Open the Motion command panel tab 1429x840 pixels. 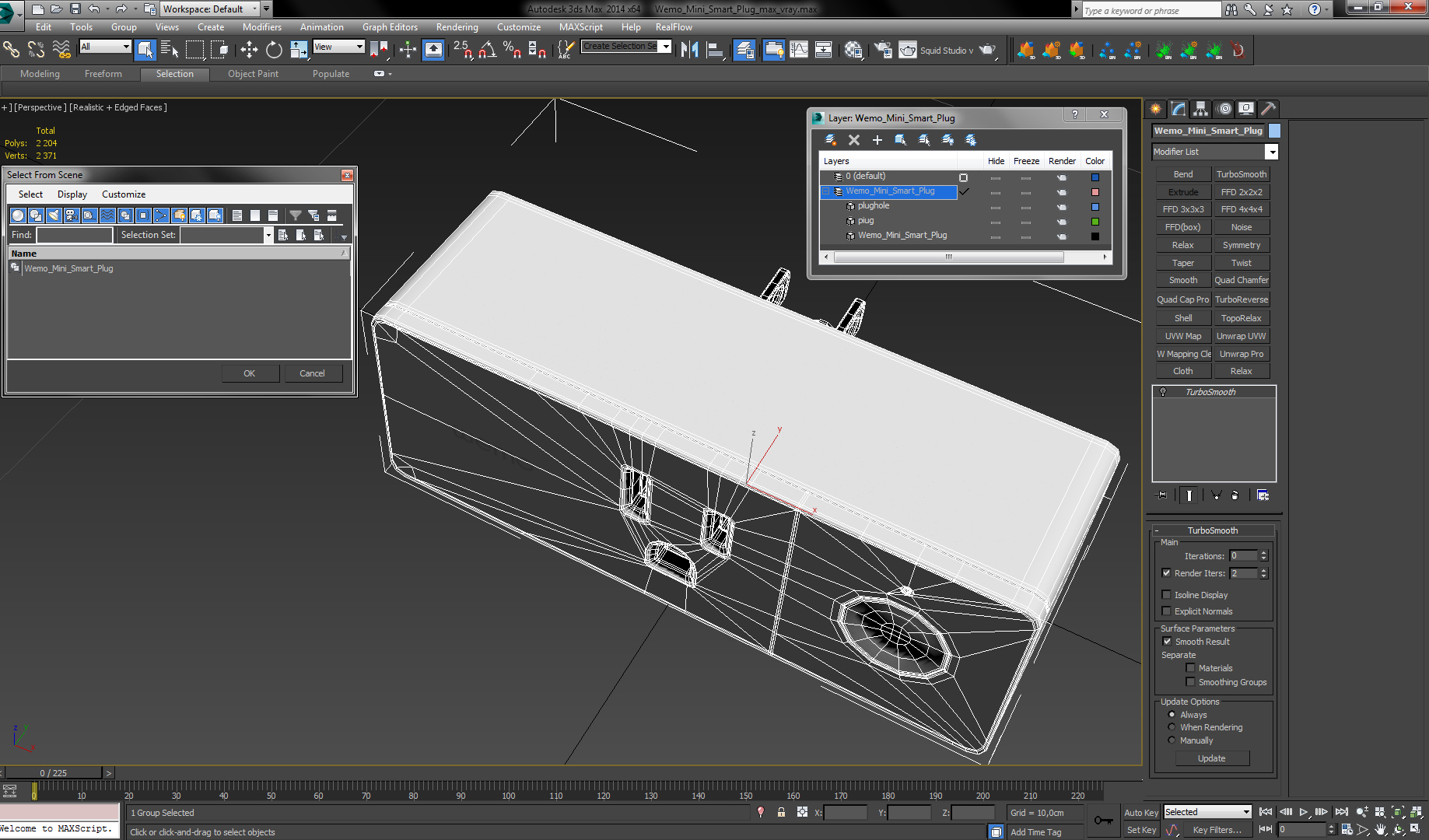tap(1224, 109)
